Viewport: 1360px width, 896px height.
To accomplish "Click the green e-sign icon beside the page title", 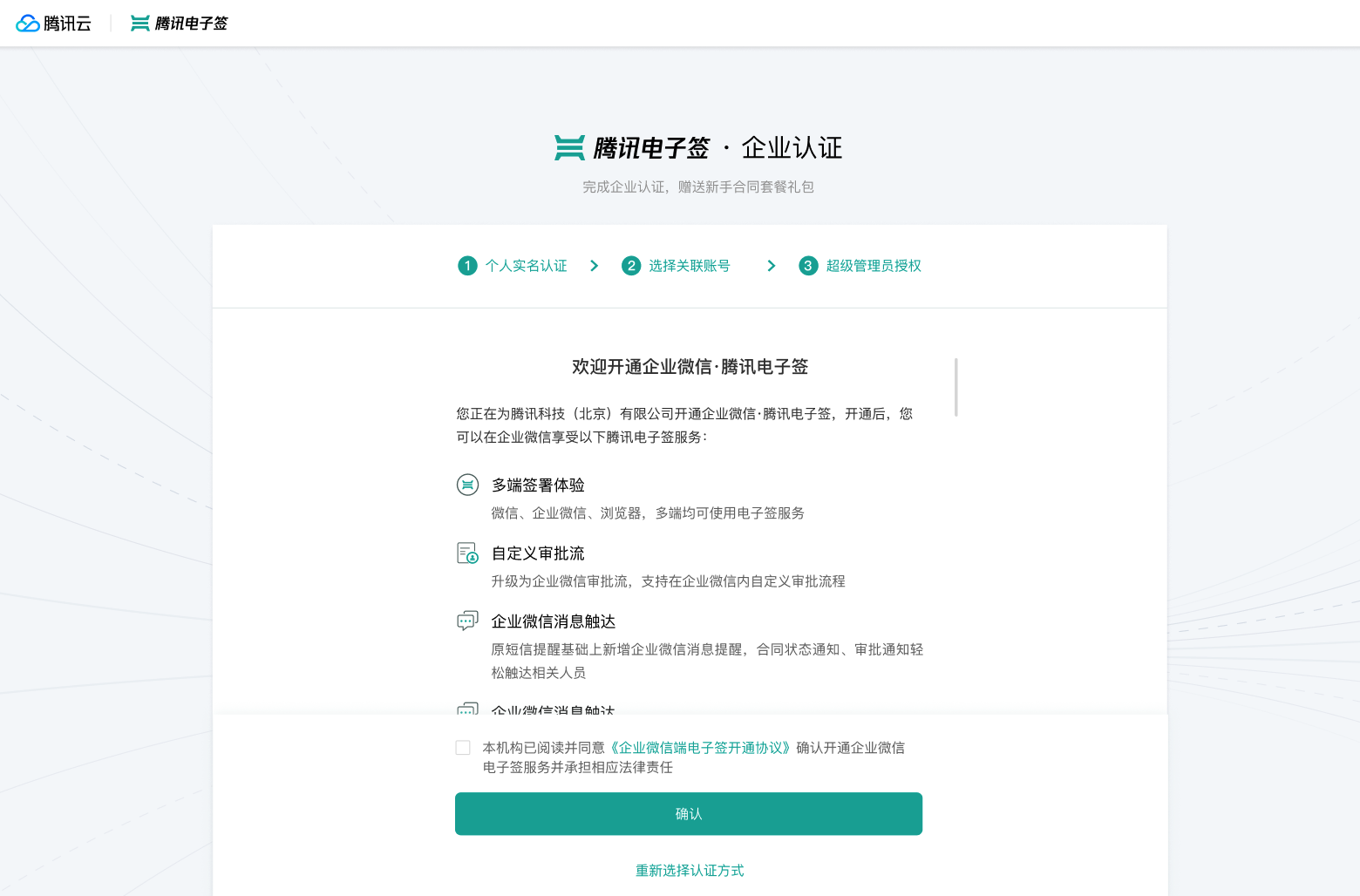I will click(569, 147).
